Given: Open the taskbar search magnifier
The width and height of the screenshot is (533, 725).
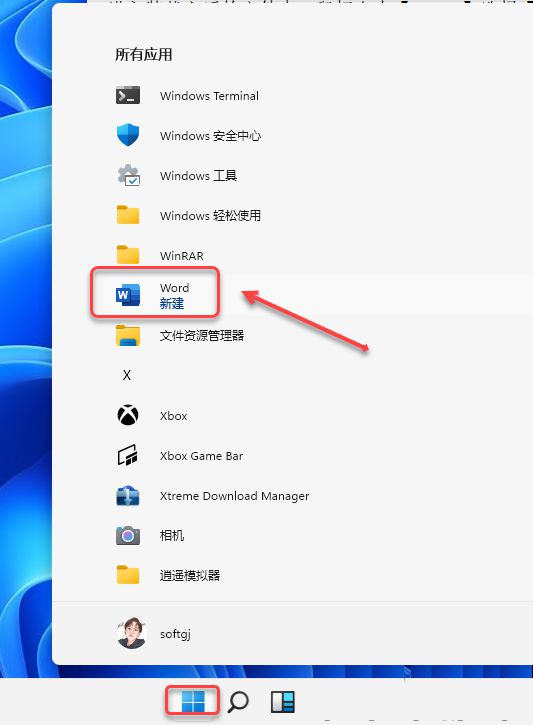Looking at the screenshot, I should pyautogui.click(x=238, y=702).
